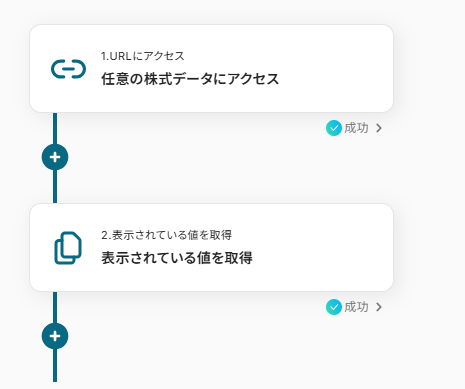Click the copy pages icon in step 2
This screenshot has height=389, width=465.
[x=68, y=248]
